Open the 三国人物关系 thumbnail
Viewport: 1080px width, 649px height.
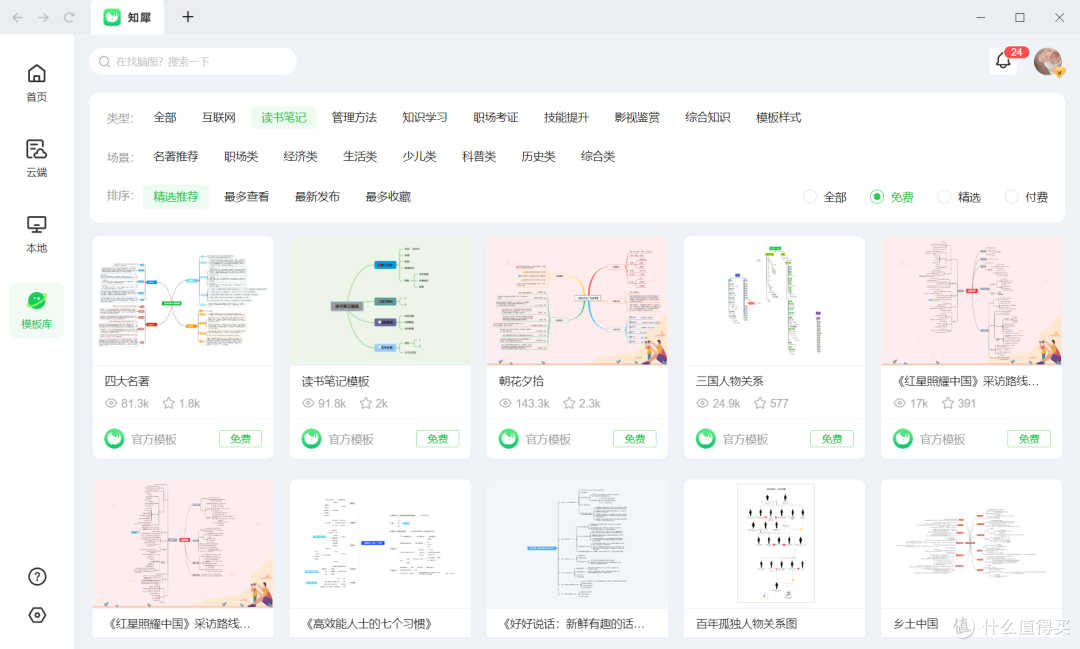coord(774,301)
